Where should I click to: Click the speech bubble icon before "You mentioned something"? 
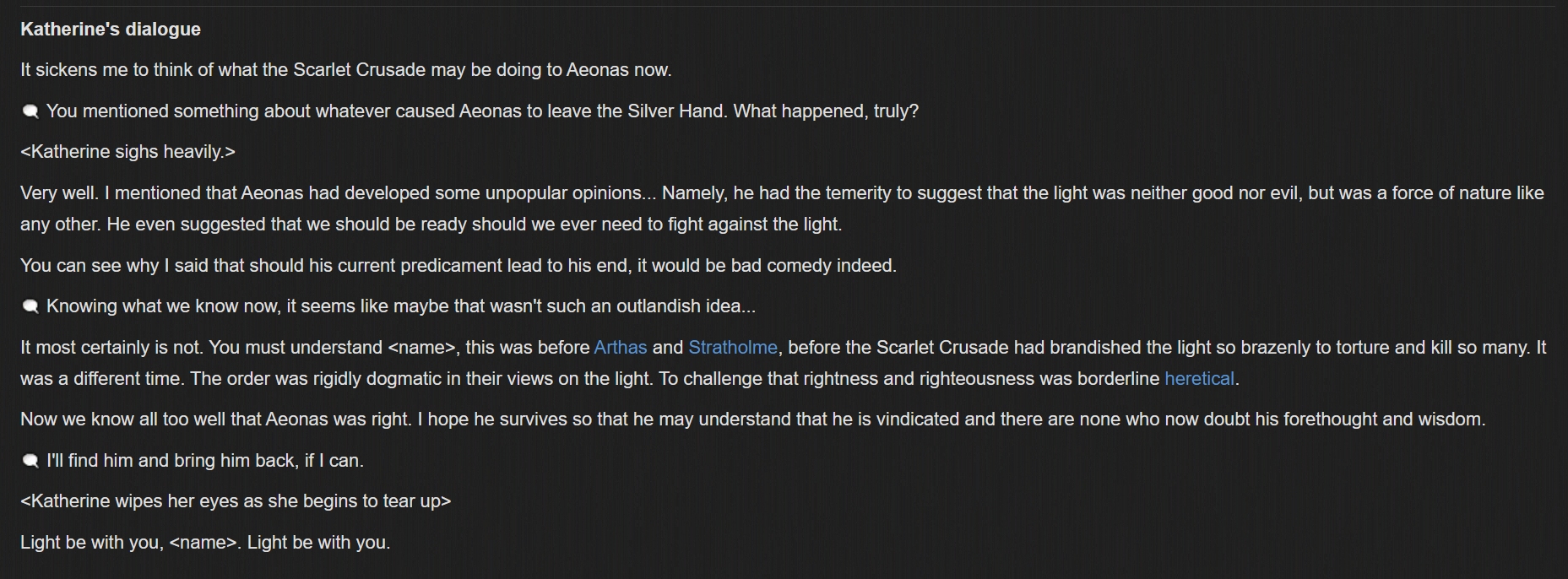(x=30, y=111)
